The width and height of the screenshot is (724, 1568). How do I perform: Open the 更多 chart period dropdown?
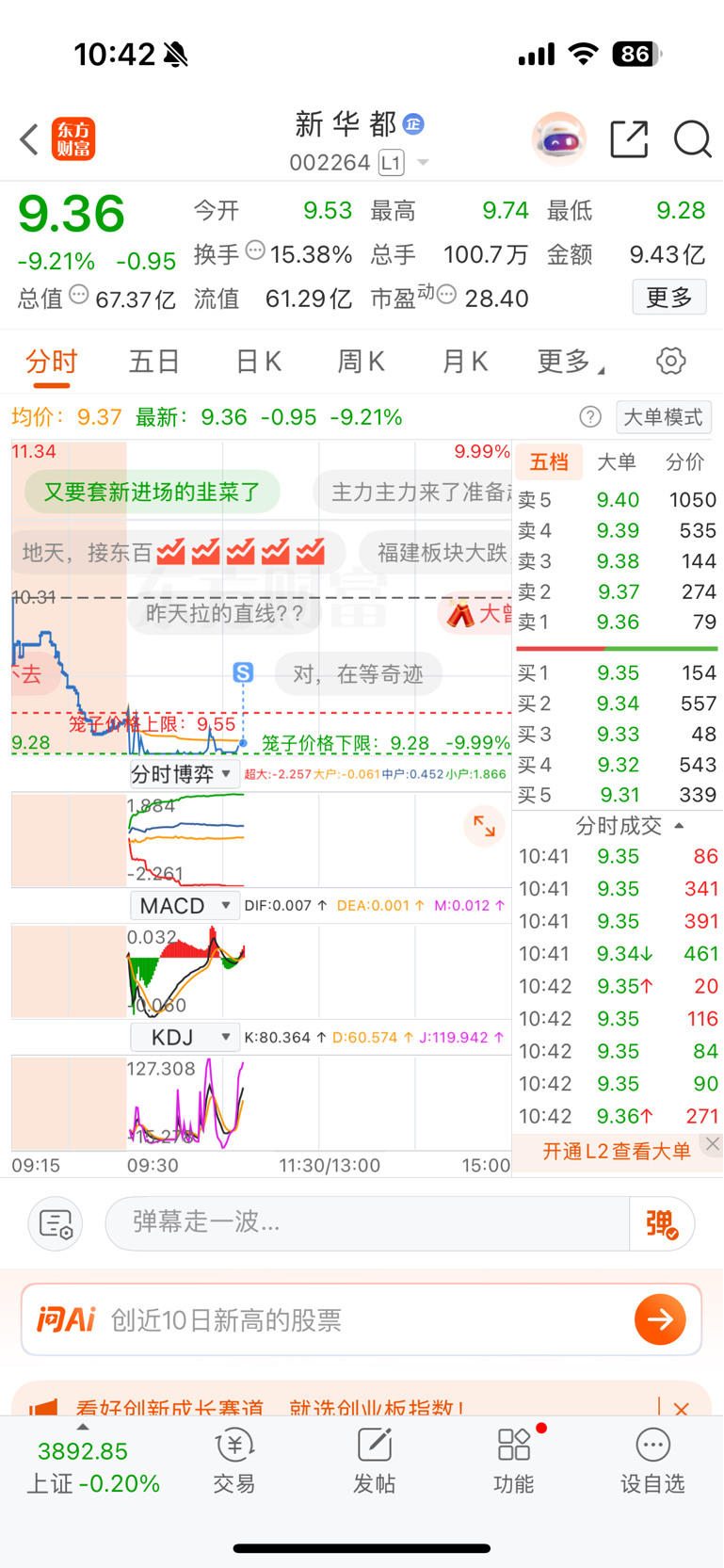click(x=571, y=362)
